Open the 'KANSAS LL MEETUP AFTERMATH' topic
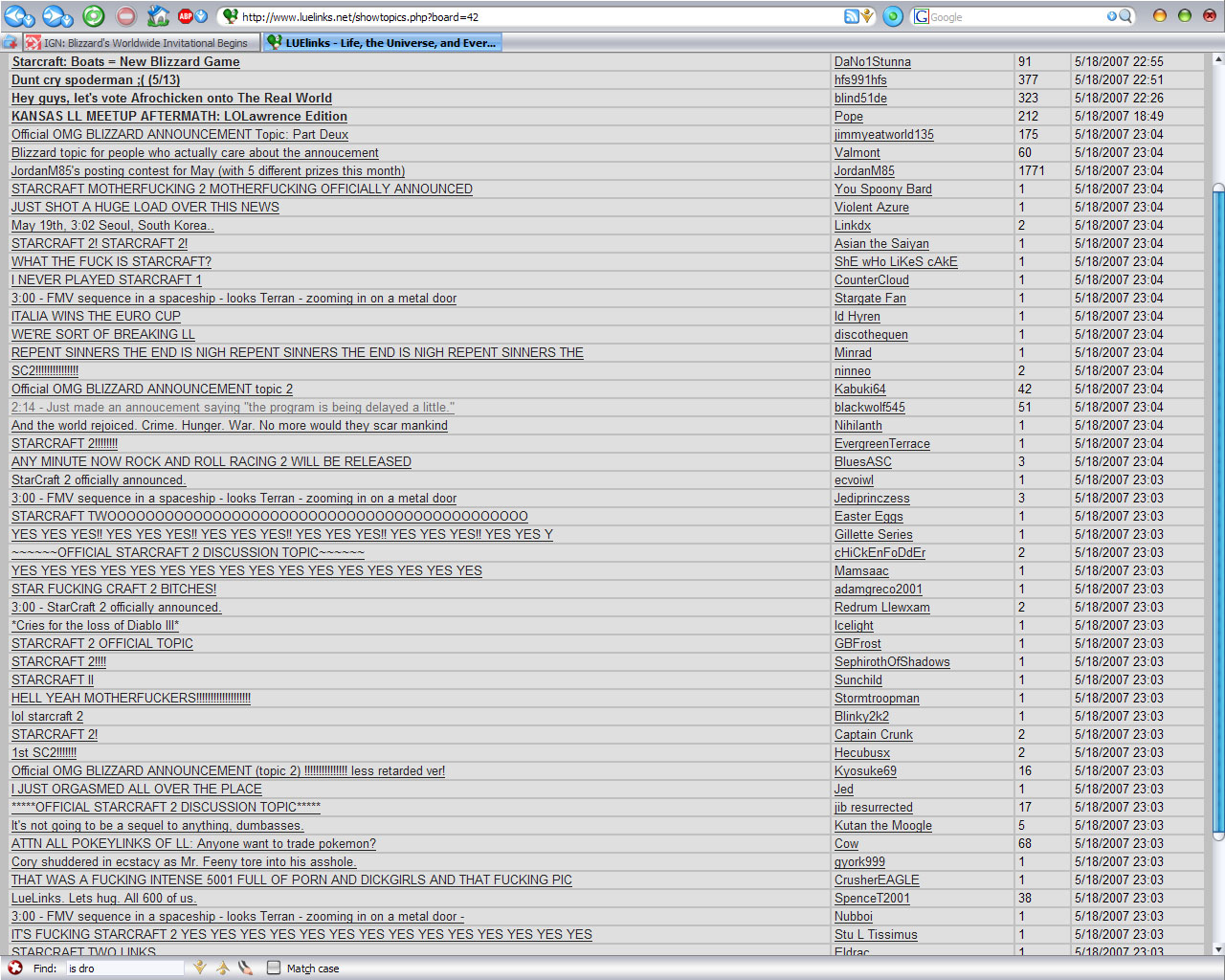1225x980 pixels. pyautogui.click(x=179, y=116)
